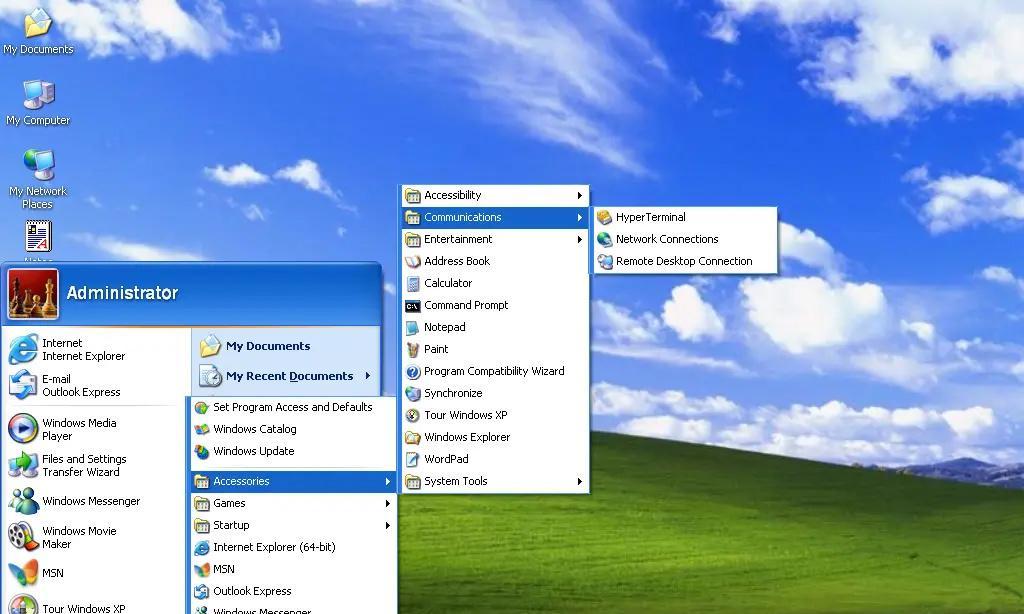The image size is (1024, 614).
Task: Open Synchronize
Action: 494,393
